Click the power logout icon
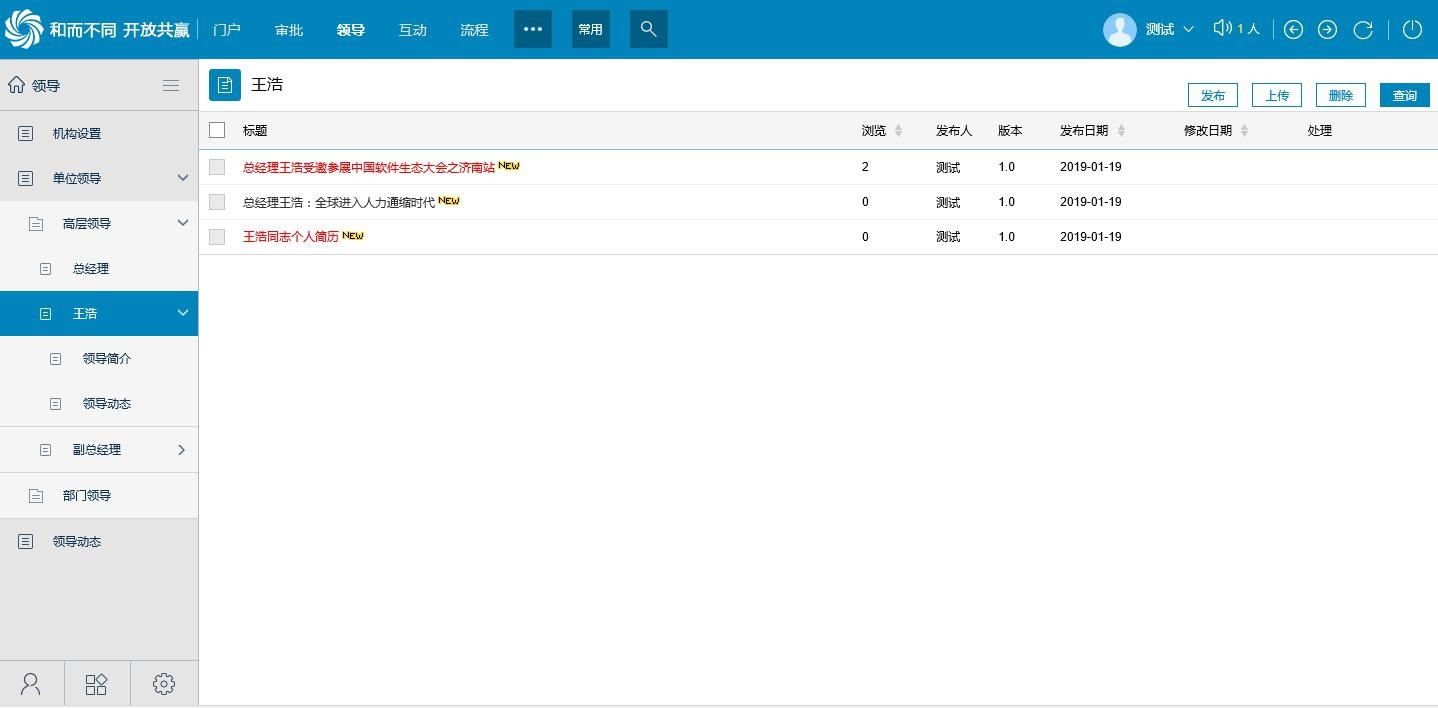The height and width of the screenshot is (708, 1438). [1412, 29]
